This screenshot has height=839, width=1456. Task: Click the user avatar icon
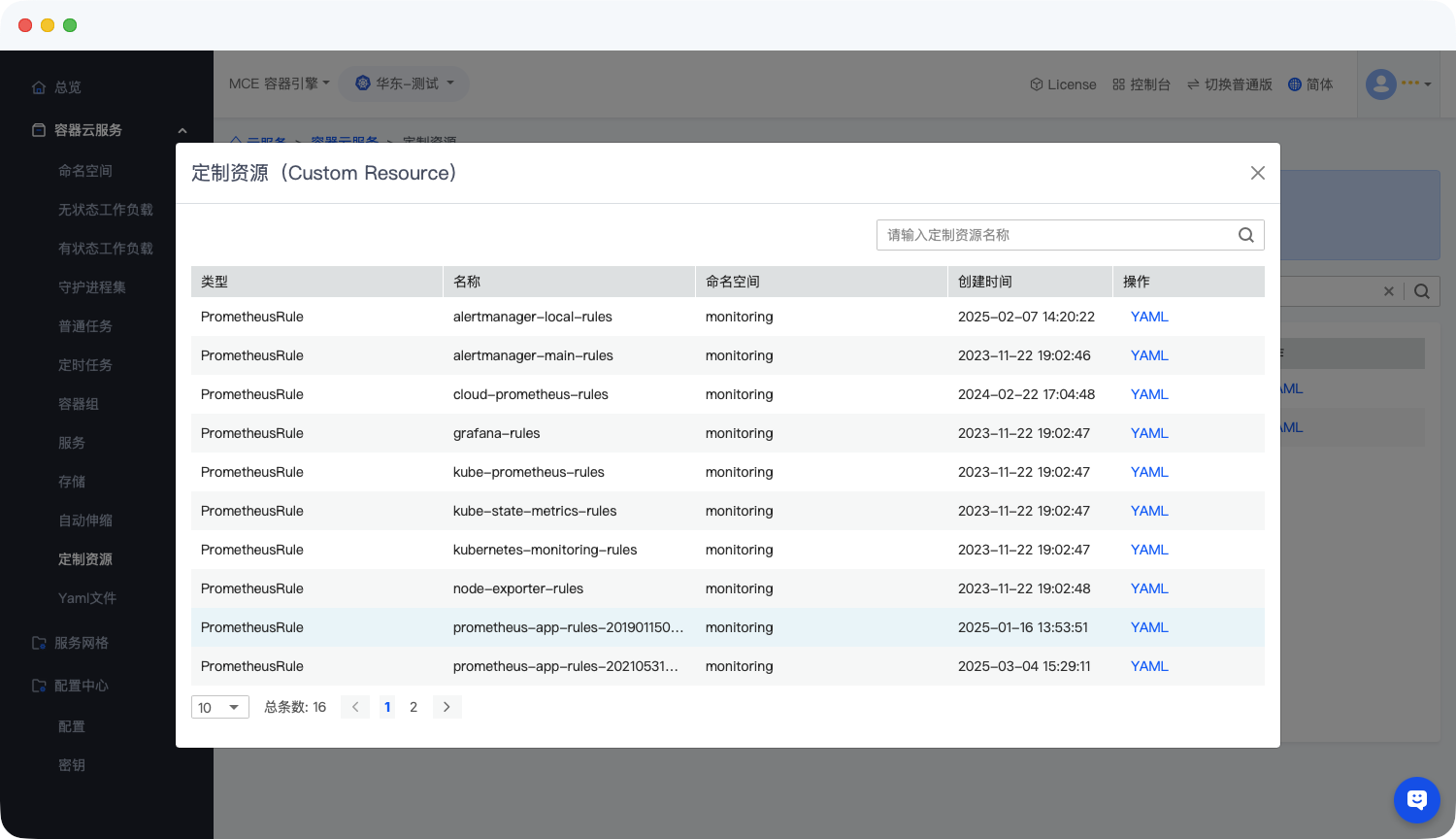point(1380,84)
